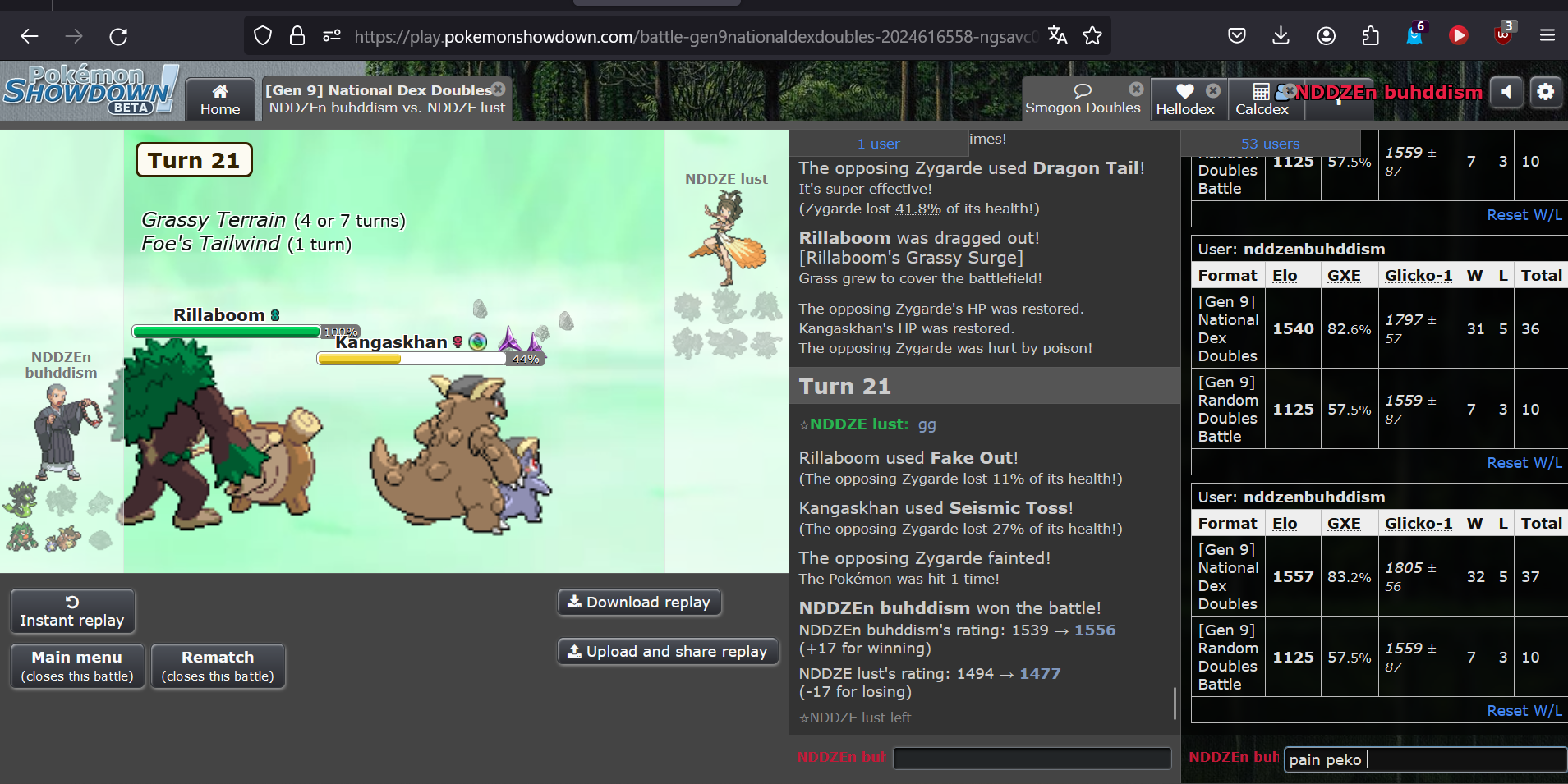
Task: Open site permissions icon in address bar
Action: pyautogui.click(x=332, y=36)
